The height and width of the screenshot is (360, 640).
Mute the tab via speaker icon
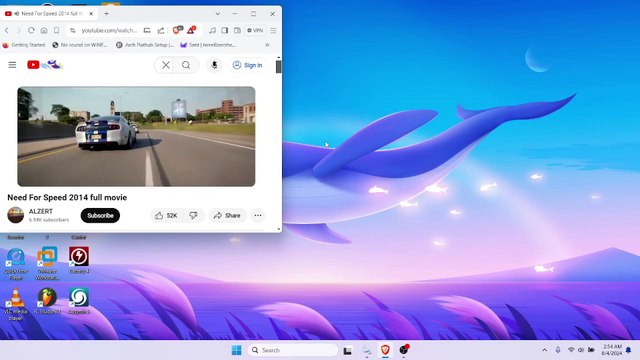click(x=17, y=13)
